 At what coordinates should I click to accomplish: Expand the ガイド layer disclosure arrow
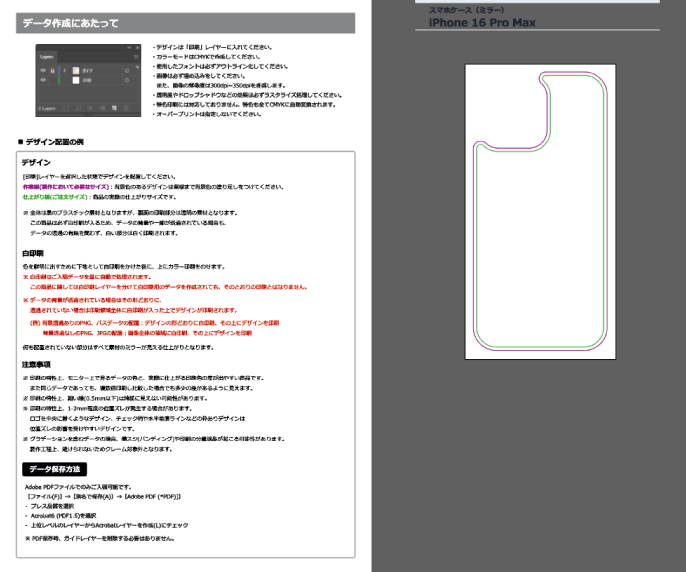coord(65,71)
